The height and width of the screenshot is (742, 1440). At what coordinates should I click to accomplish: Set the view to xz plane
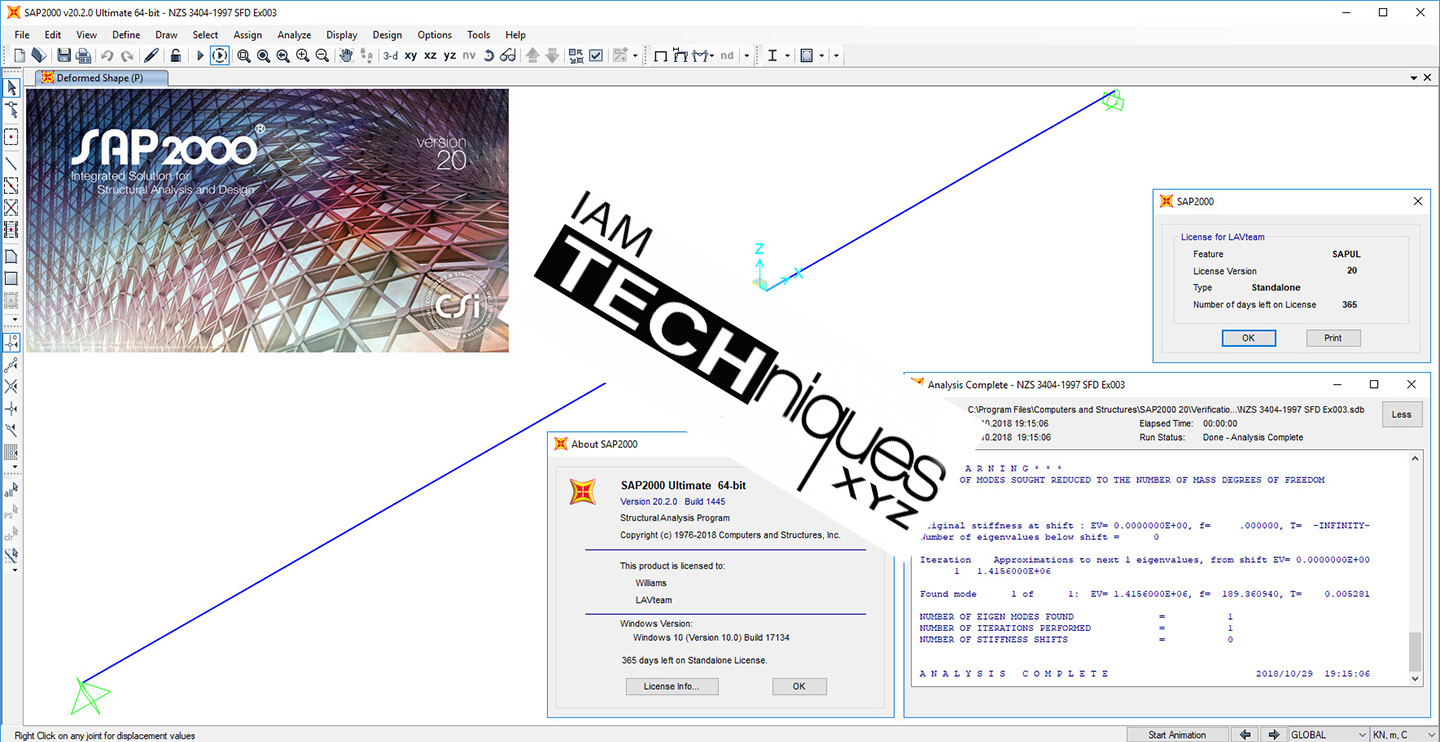click(430, 56)
